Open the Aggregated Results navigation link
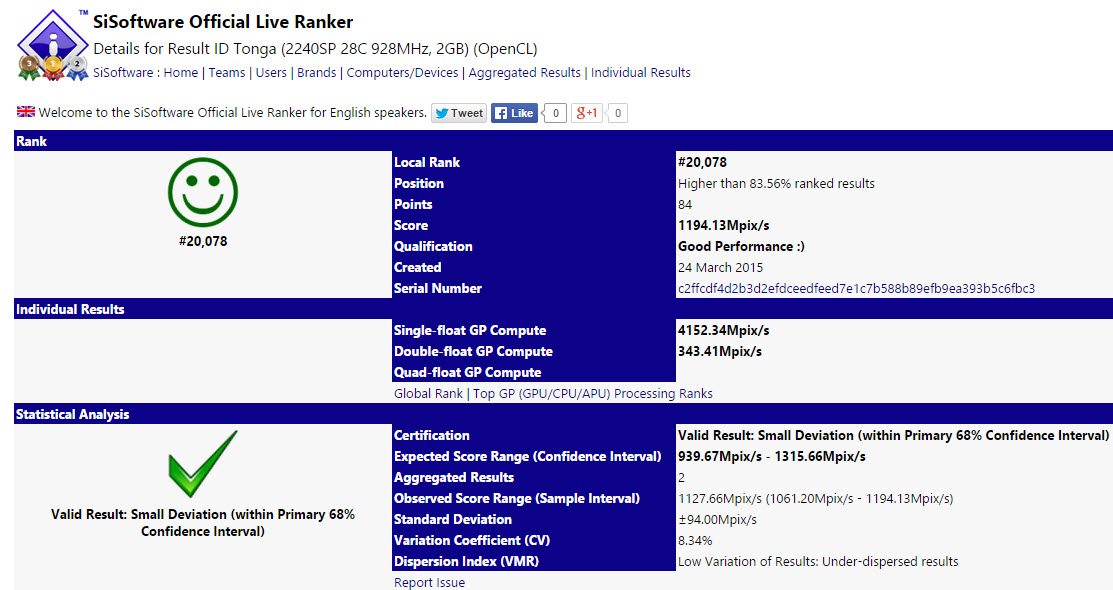This screenshot has height=590, width=1113. point(525,72)
